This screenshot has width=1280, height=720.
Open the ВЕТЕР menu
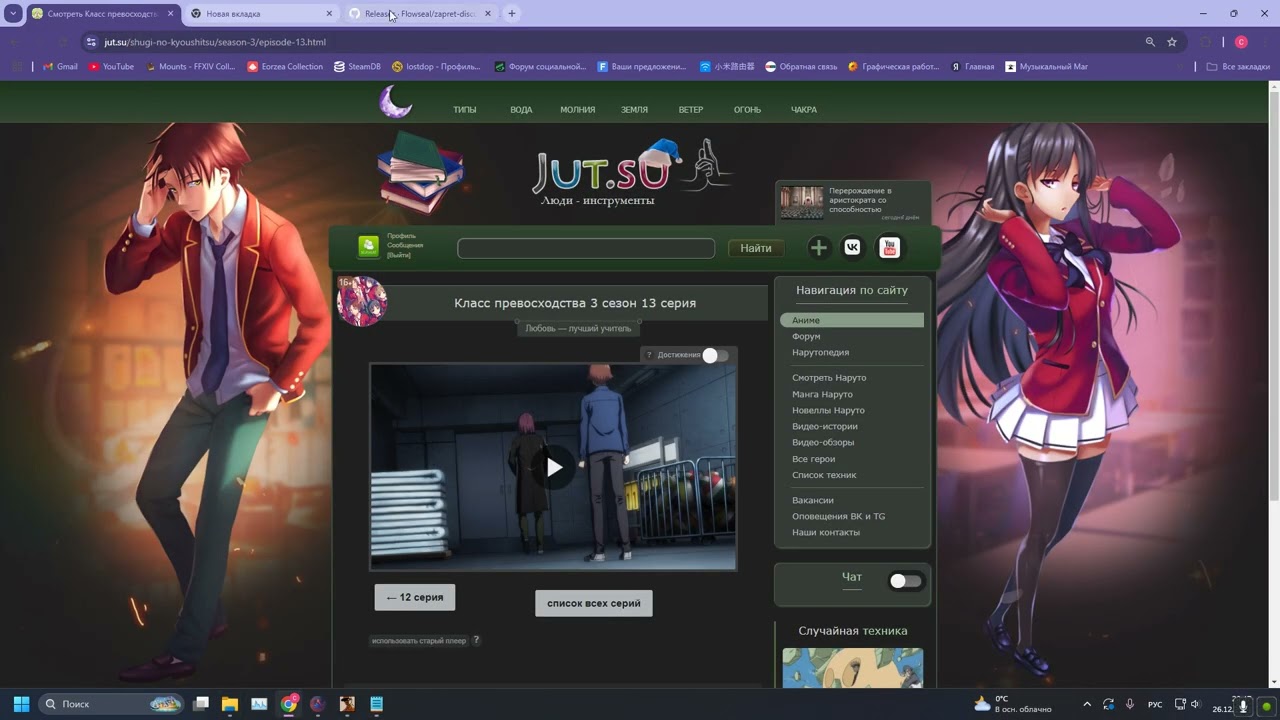coord(691,110)
